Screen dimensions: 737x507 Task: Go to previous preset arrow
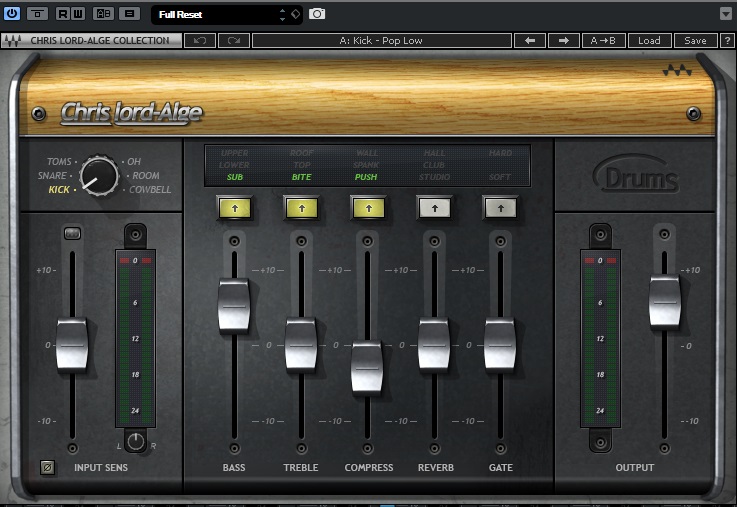point(530,40)
